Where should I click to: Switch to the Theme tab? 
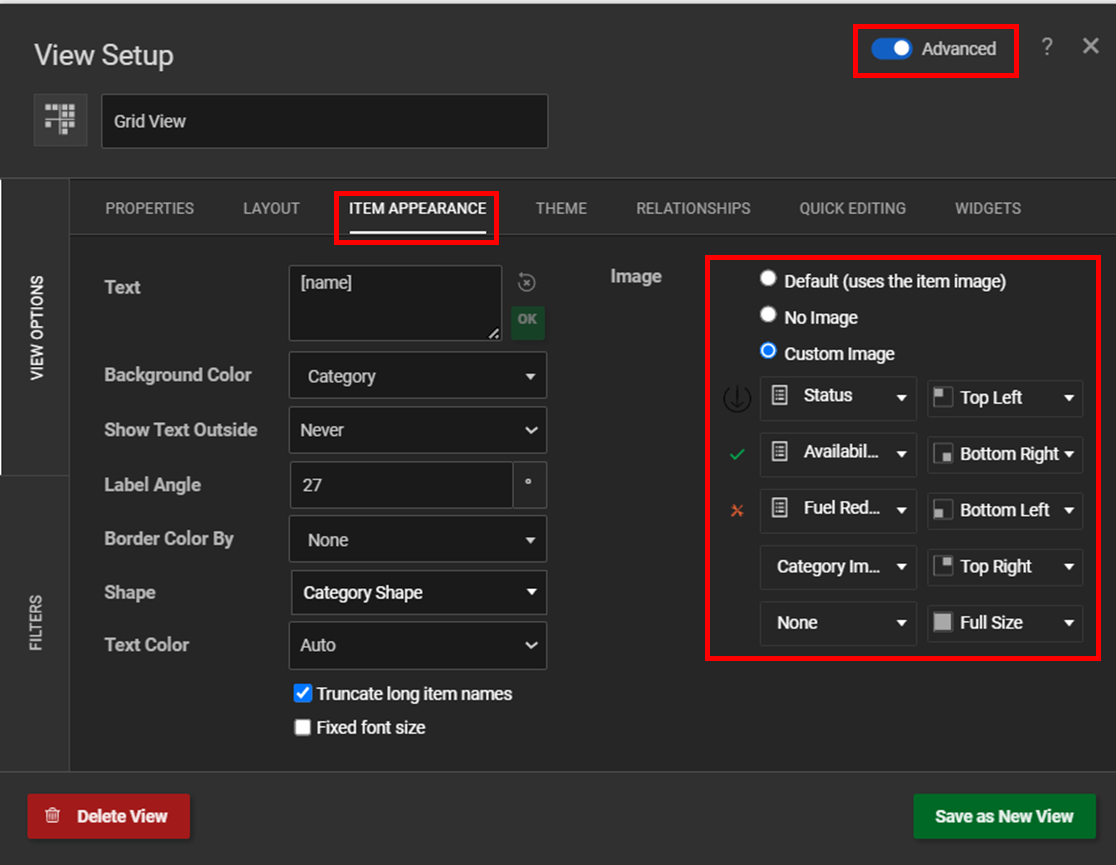(x=562, y=209)
